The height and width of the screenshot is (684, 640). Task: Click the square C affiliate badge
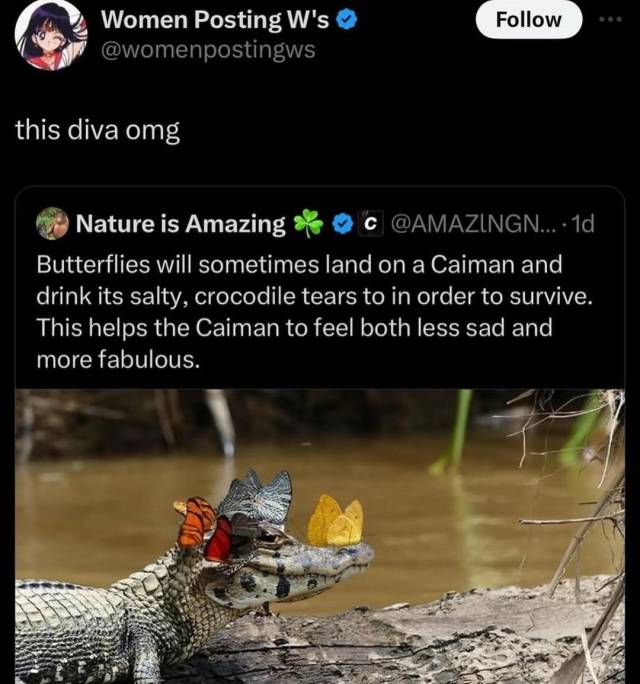tap(370, 223)
